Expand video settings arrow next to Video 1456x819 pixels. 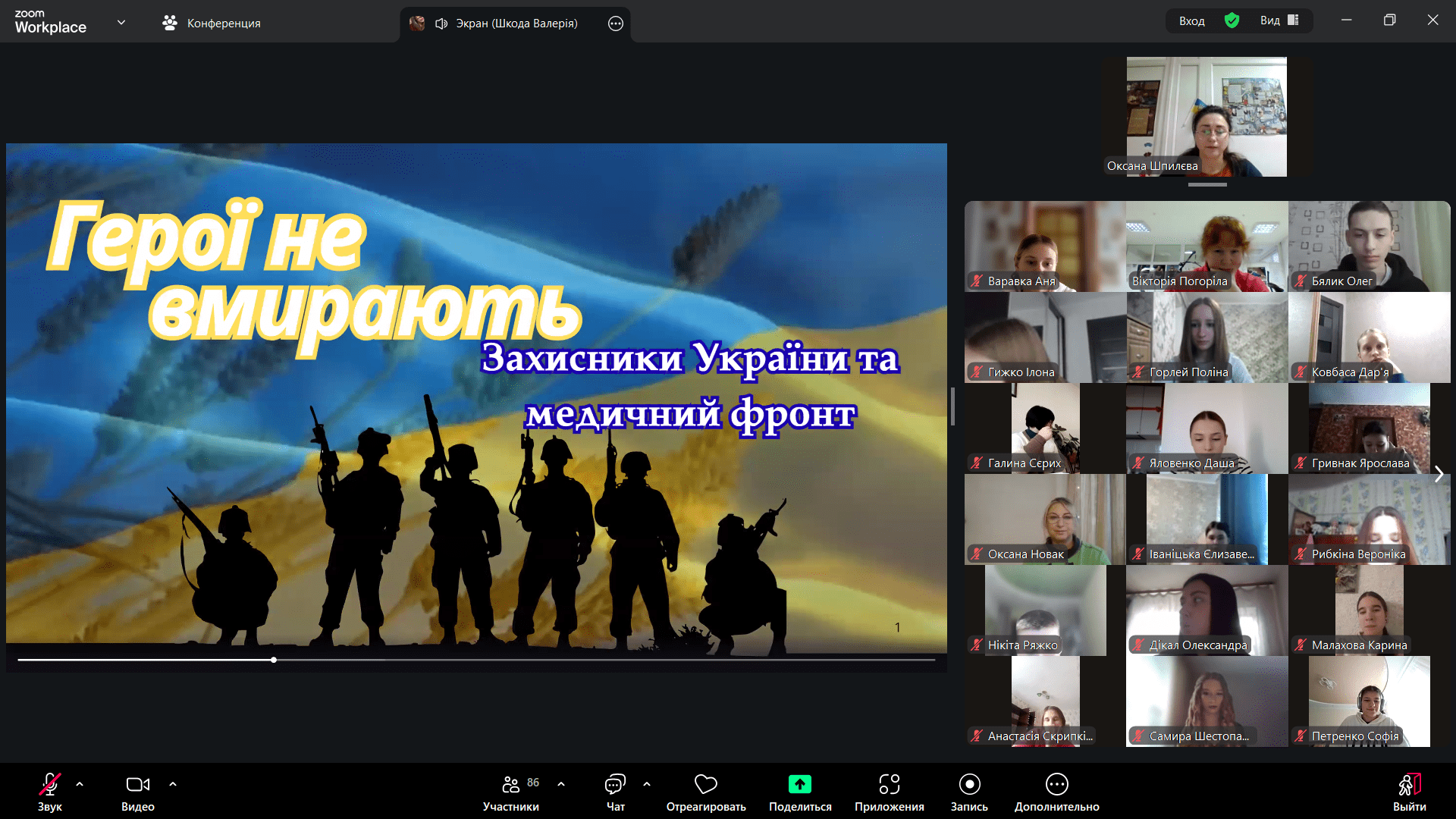(173, 784)
